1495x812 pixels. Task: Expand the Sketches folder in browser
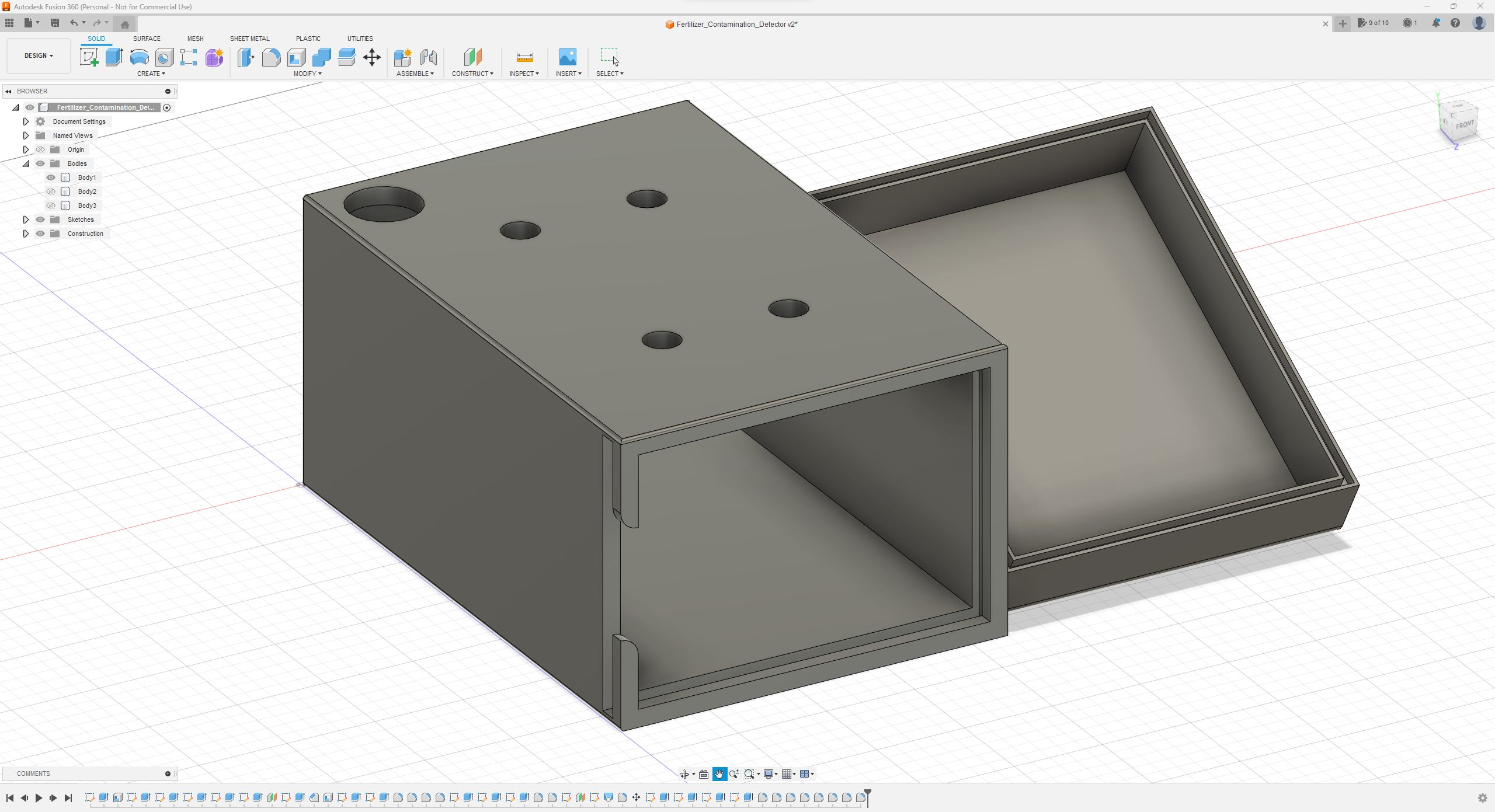point(26,219)
